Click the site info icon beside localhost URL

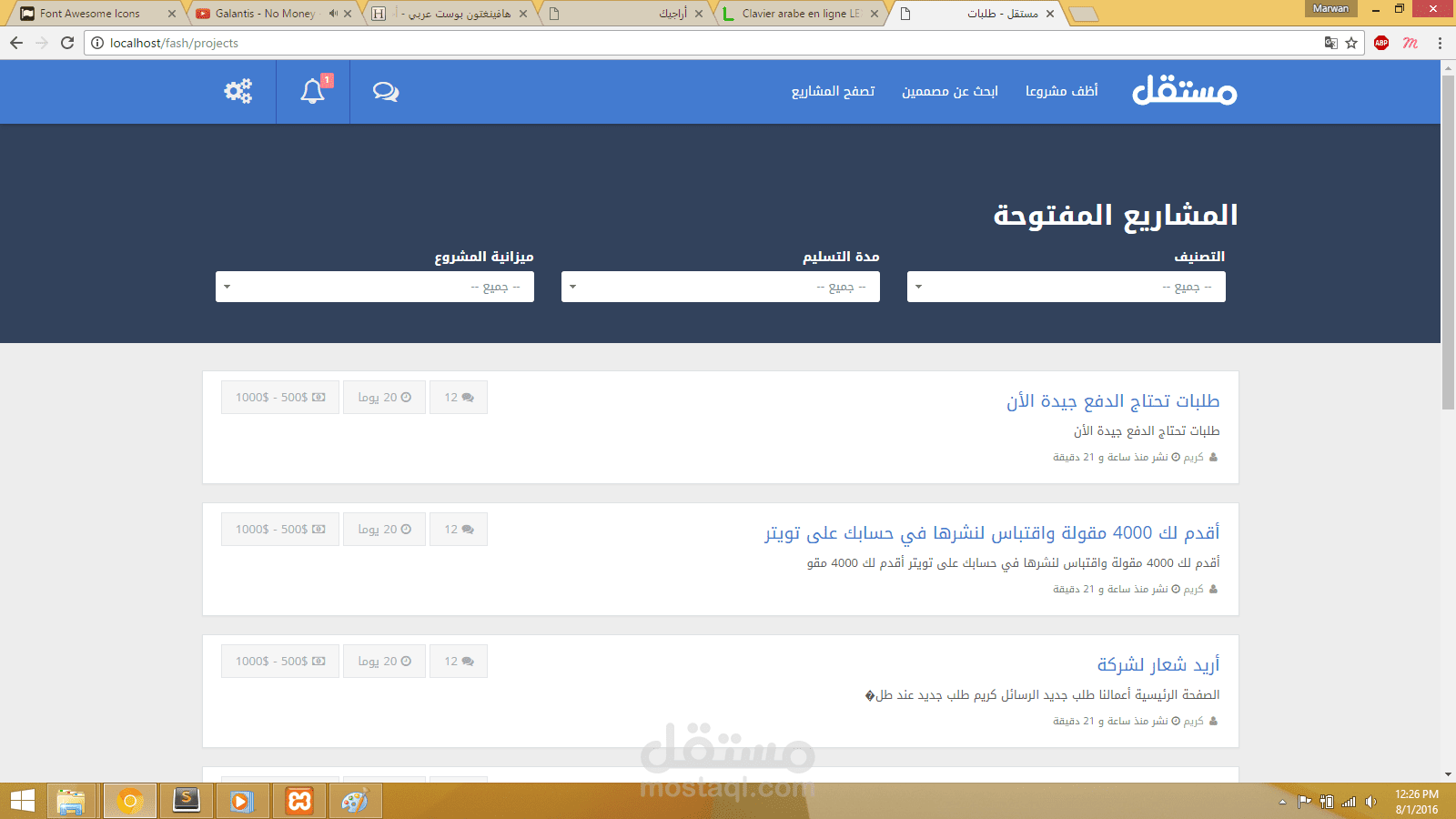point(97,43)
